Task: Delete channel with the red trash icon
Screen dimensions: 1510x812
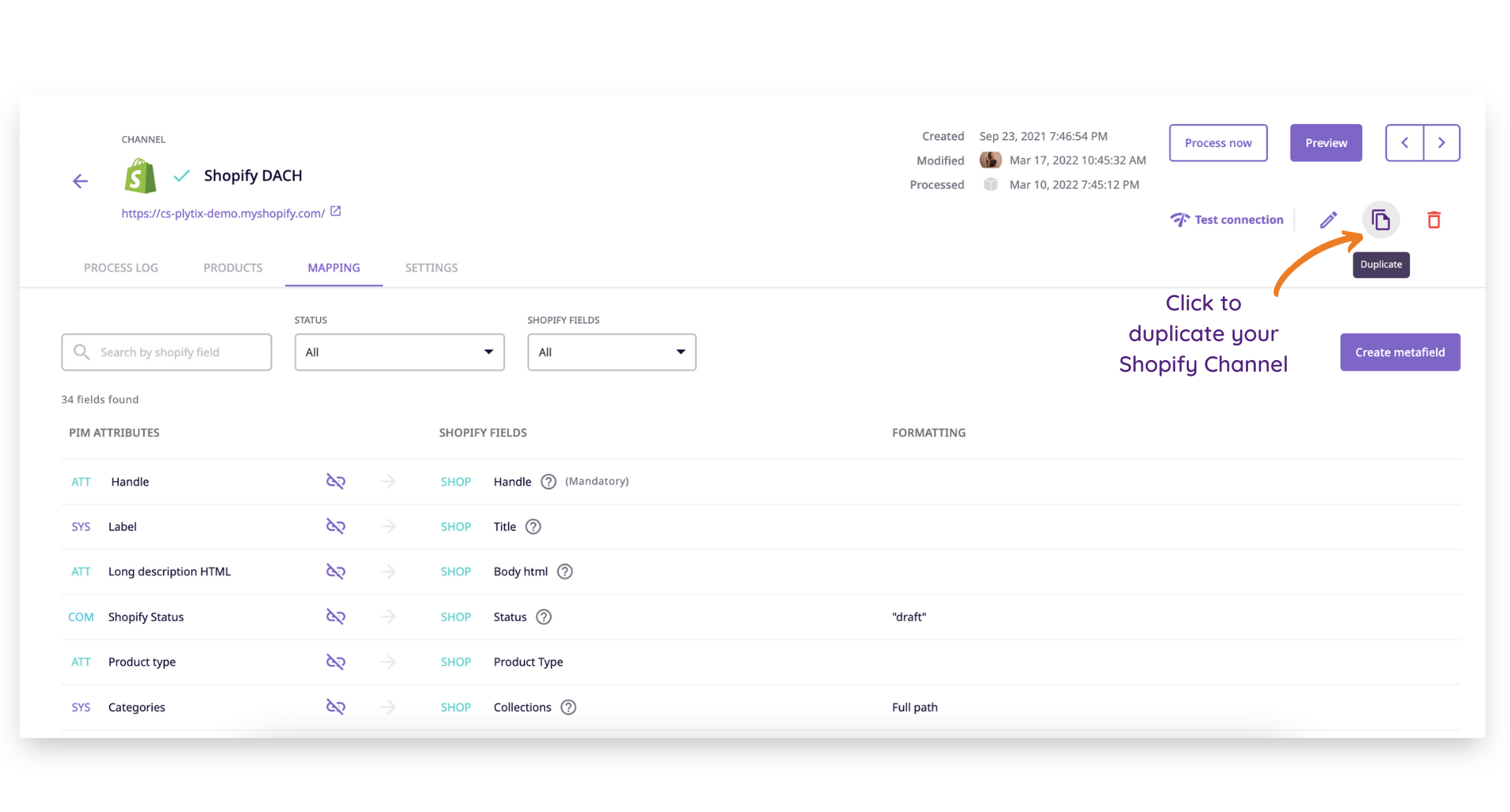Action: (x=1434, y=220)
